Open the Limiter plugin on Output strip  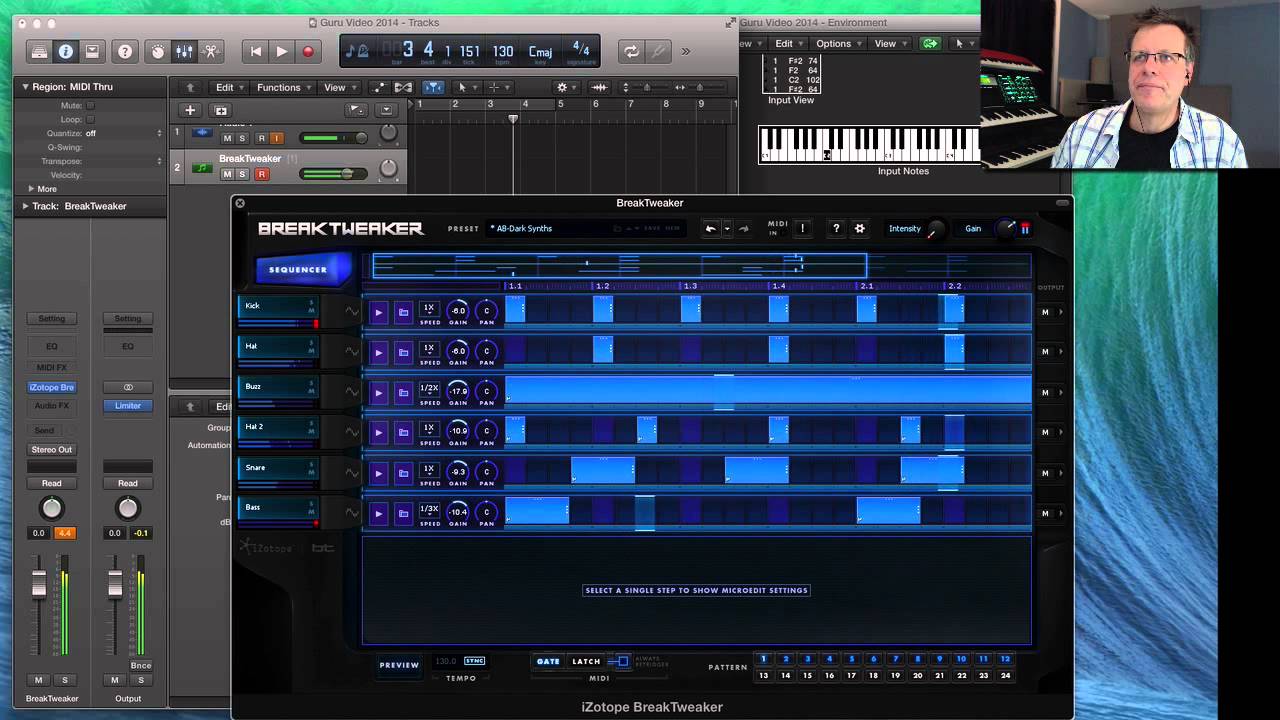point(128,406)
